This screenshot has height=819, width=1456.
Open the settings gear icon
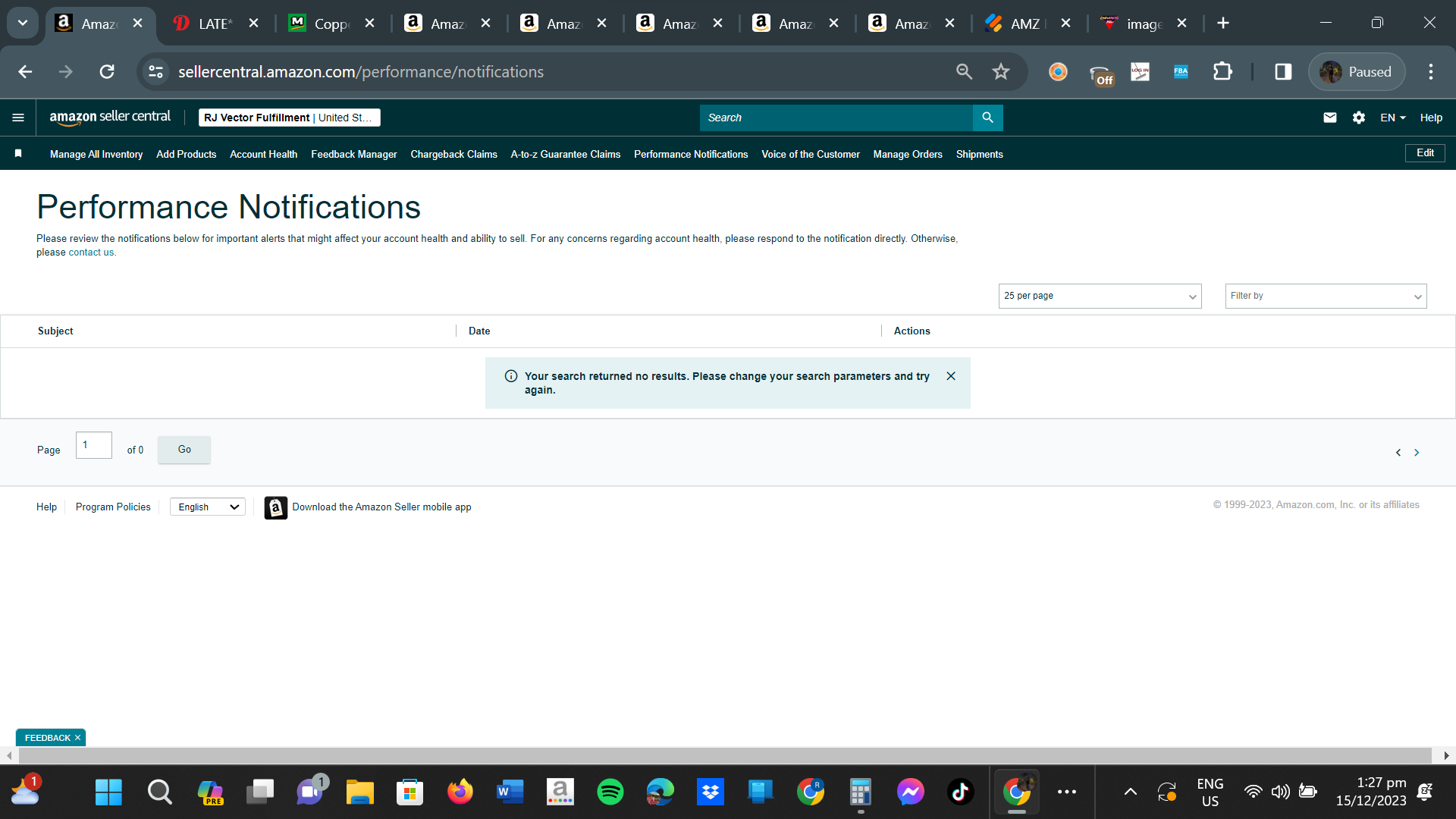coord(1359,118)
